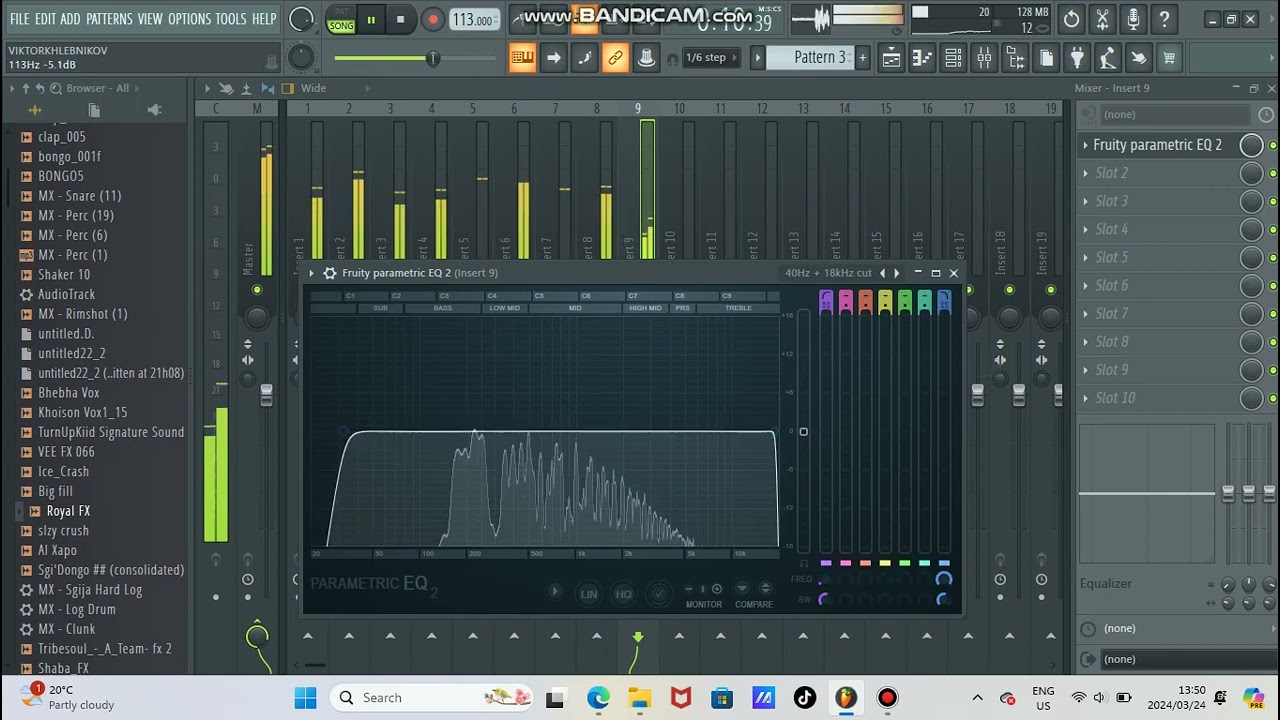Click the COMPARE up-down swap button
The height and width of the screenshot is (720, 1280).
[766, 589]
